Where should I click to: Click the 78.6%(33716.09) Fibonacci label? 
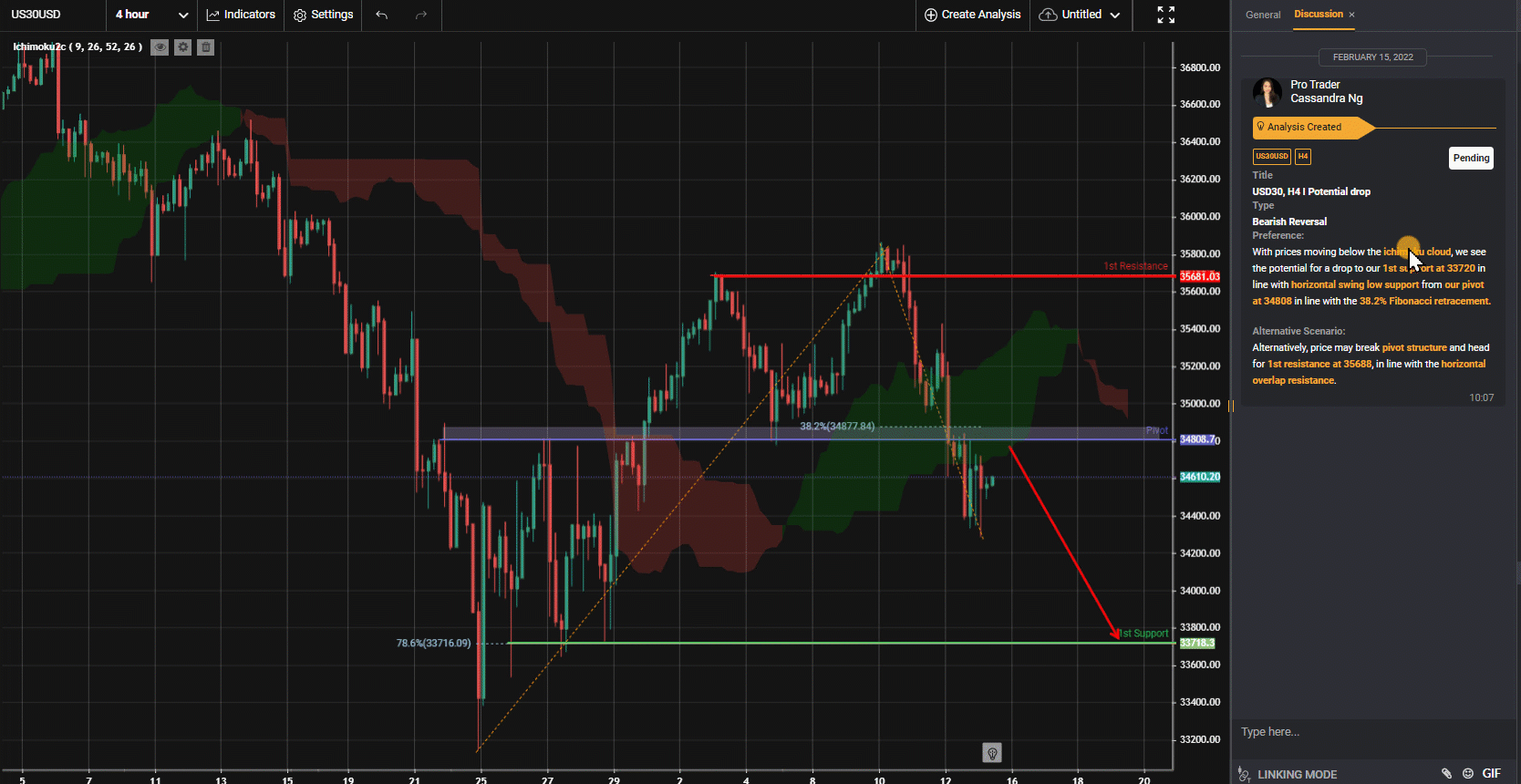433,643
